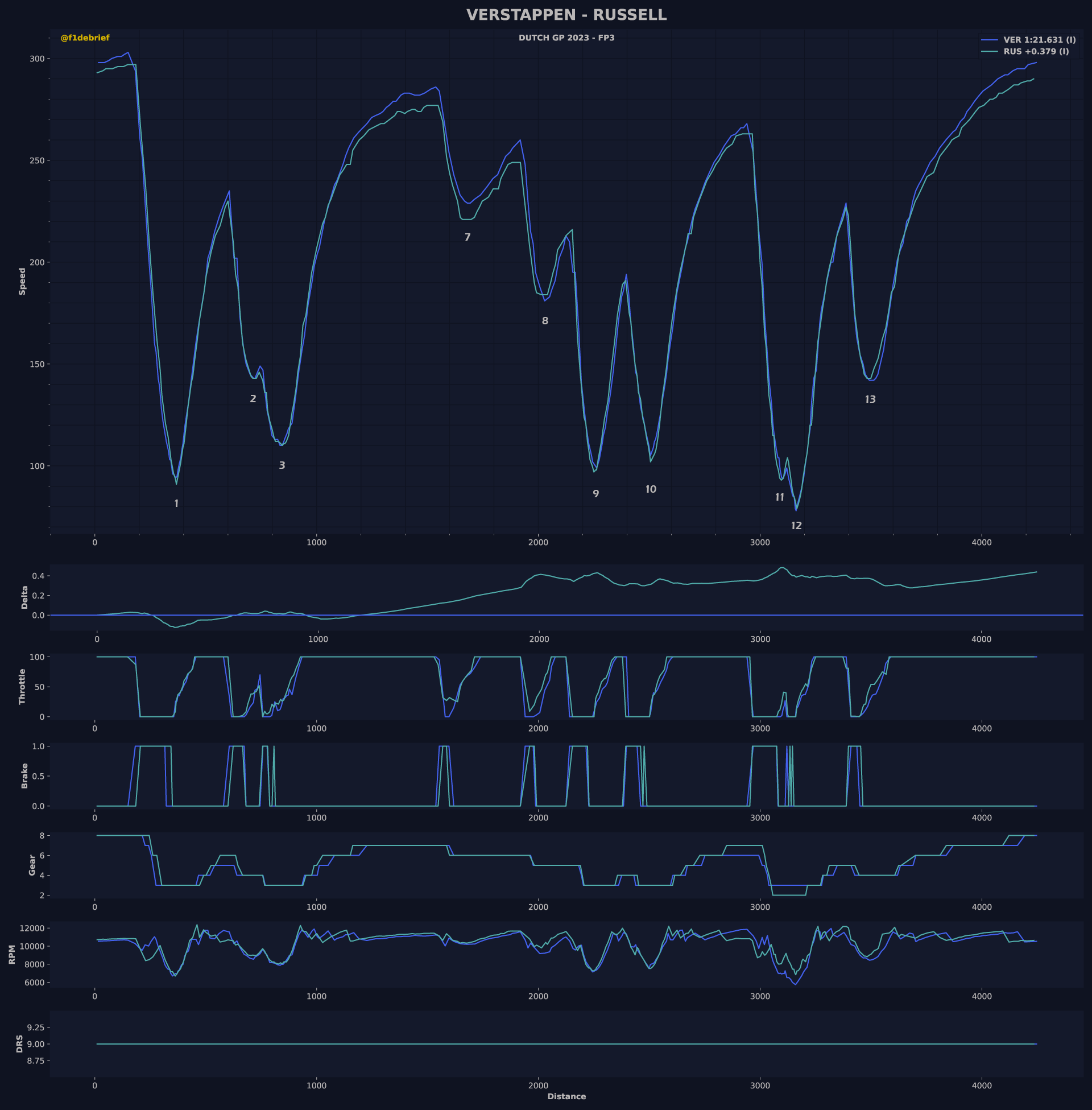Click the VERSTAPPEN - RUSSELL chart title
The height and width of the screenshot is (1110, 1092).
pyautogui.click(x=566, y=15)
